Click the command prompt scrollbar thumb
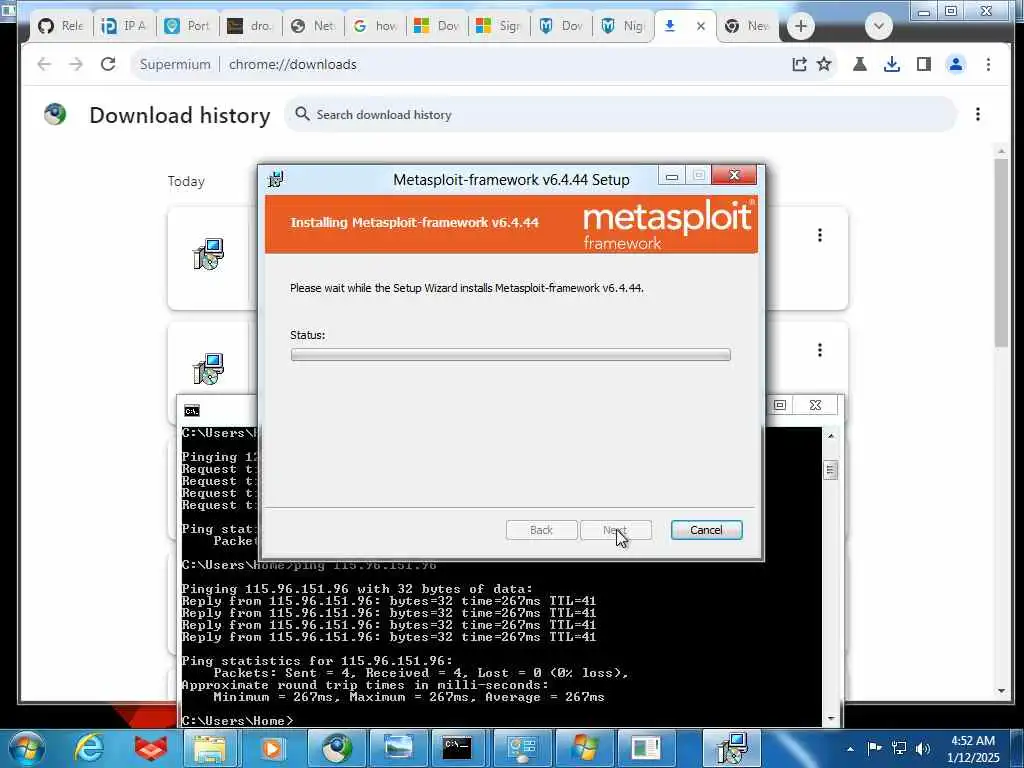The width and height of the screenshot is (1024, 768). 831,470
